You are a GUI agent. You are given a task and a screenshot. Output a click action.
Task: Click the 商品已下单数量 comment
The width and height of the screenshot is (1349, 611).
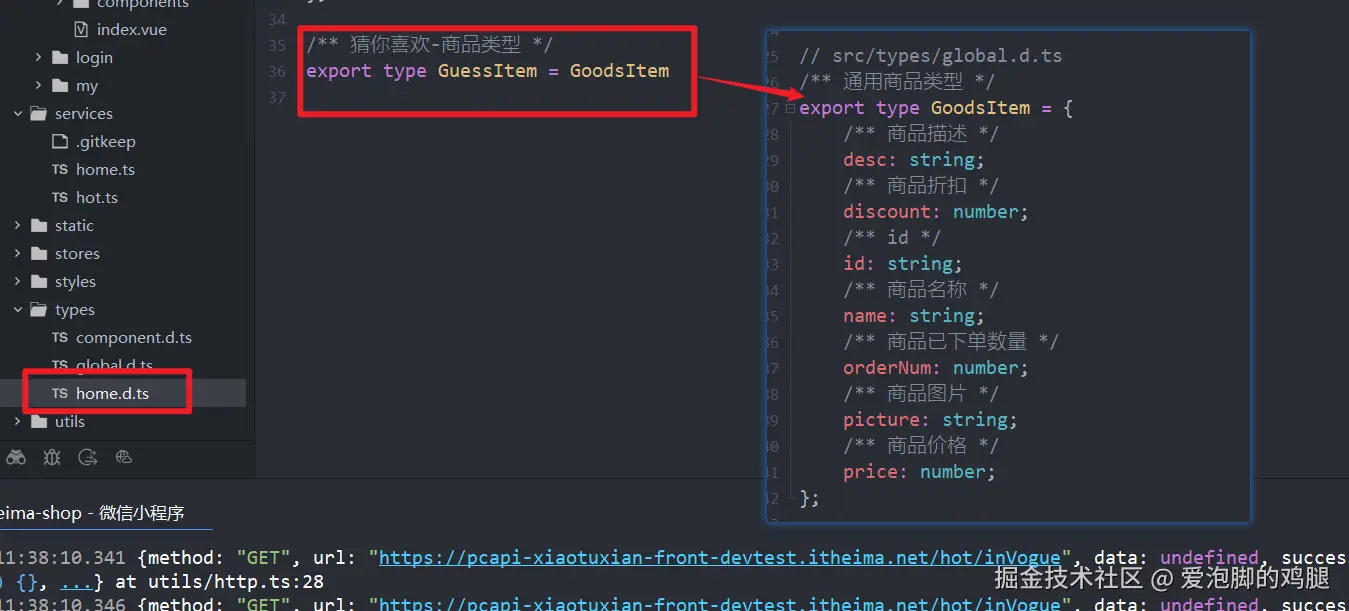coord(951,342)
